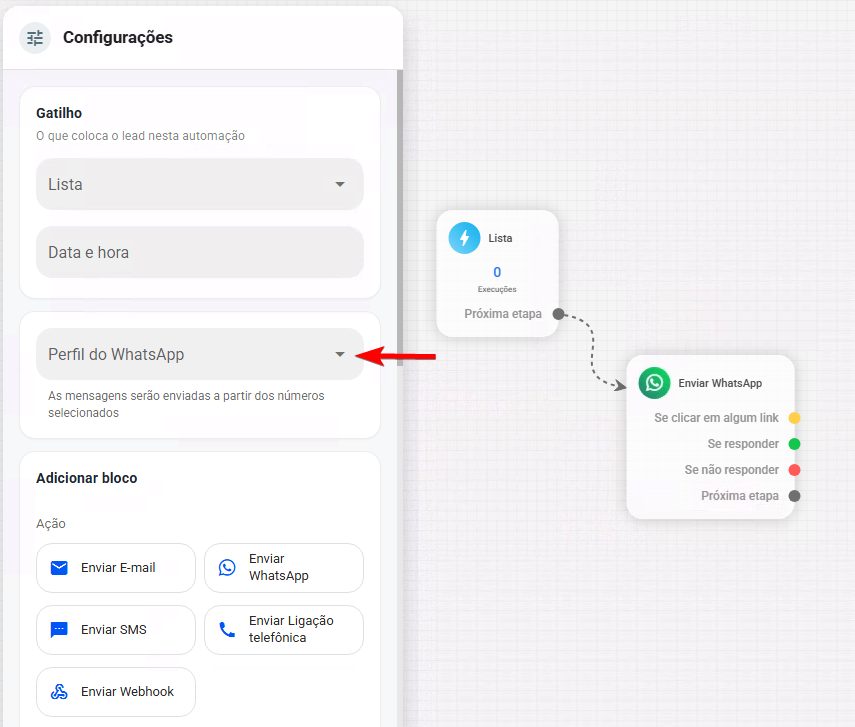
Task: Click the 'Configurações' panel title
Action: pos(118,38)
